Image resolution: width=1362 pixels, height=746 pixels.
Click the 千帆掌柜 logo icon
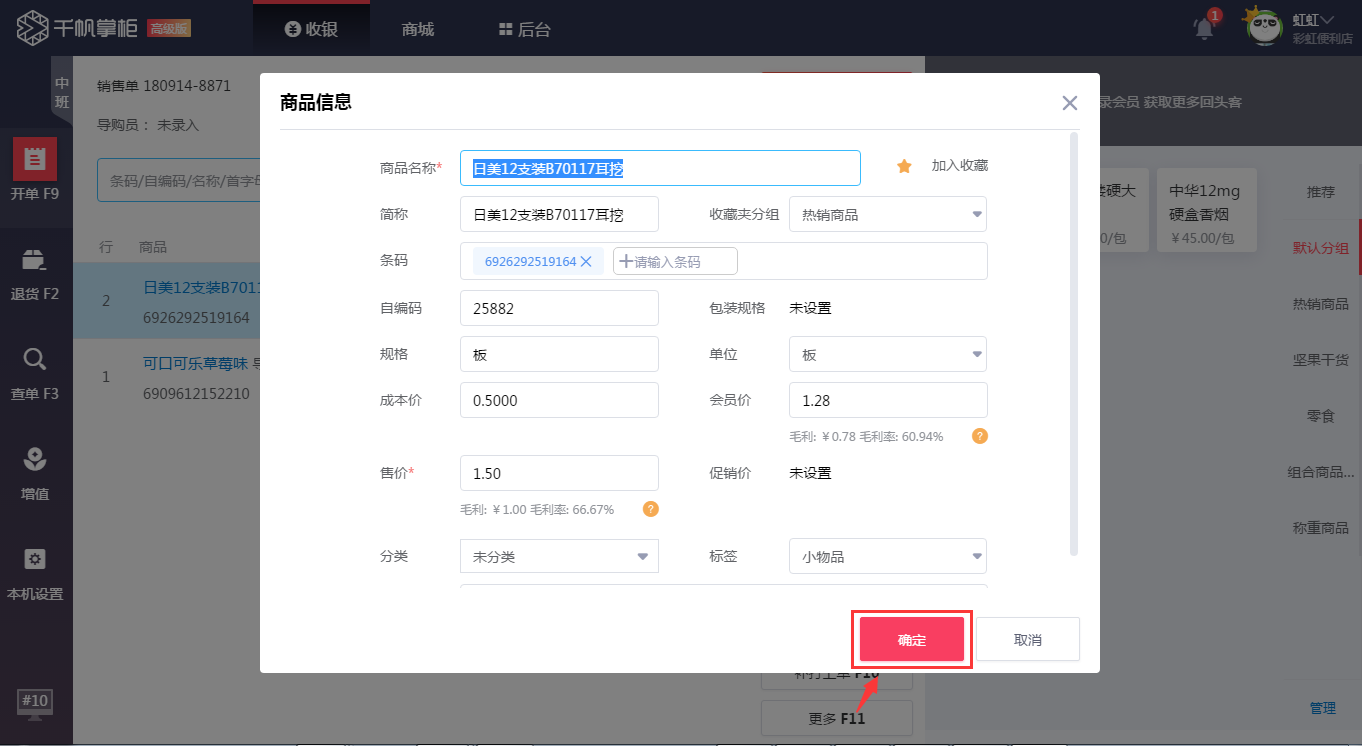coord(33,27)
